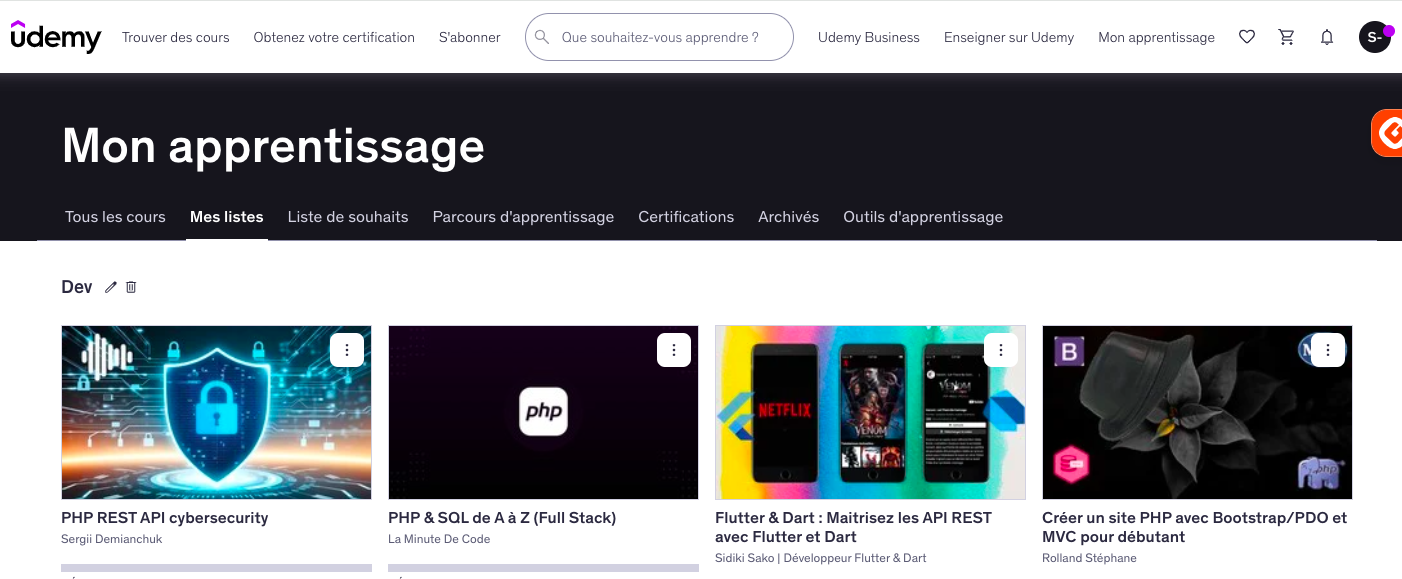Open the Outils d'apprentissage tab
The image size is (1402, 579).
(923, 217)
